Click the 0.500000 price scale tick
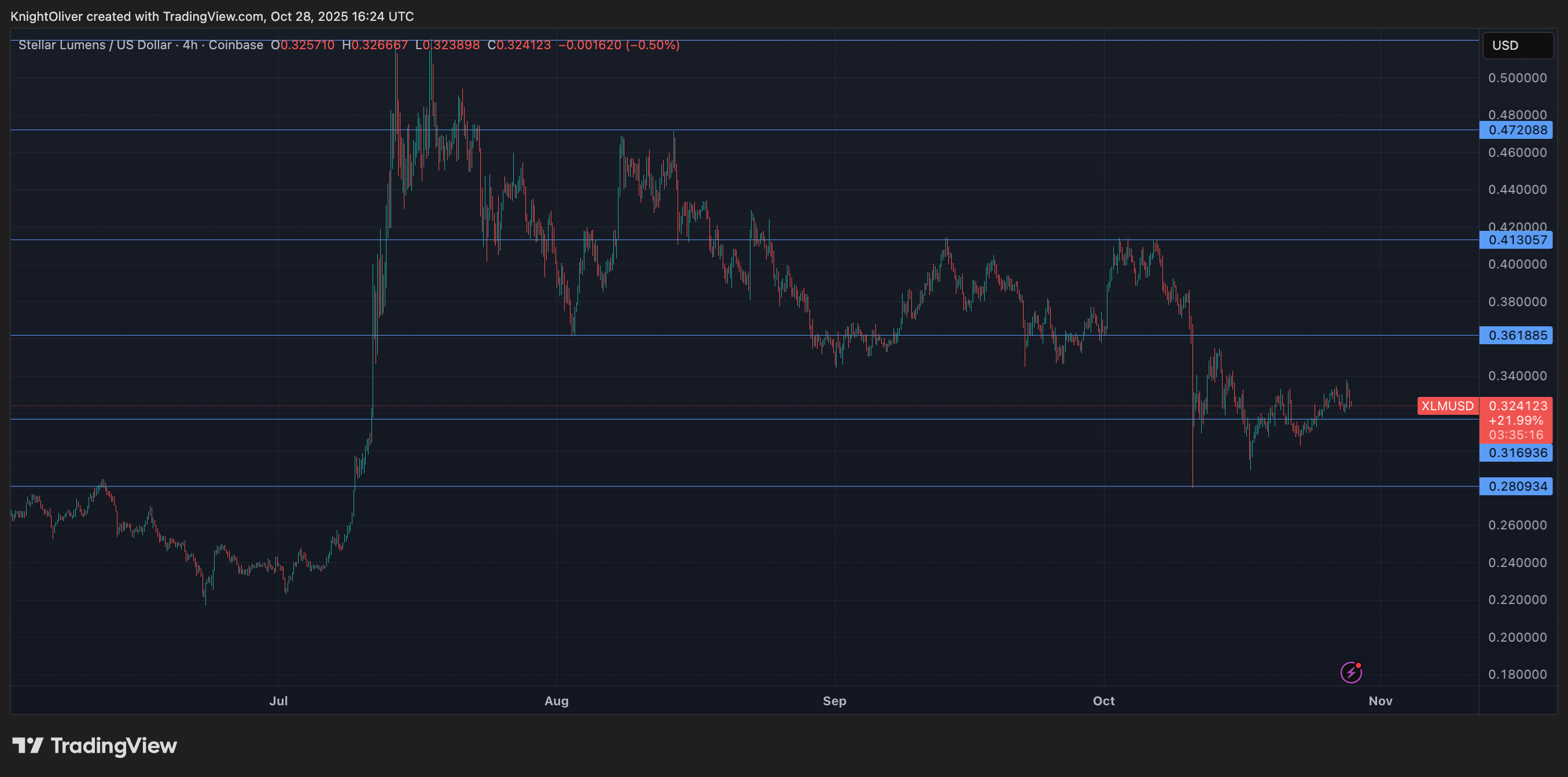The width and height of the screenshot is (1568, 777). pyautogui.click(x=1517, y=78)
